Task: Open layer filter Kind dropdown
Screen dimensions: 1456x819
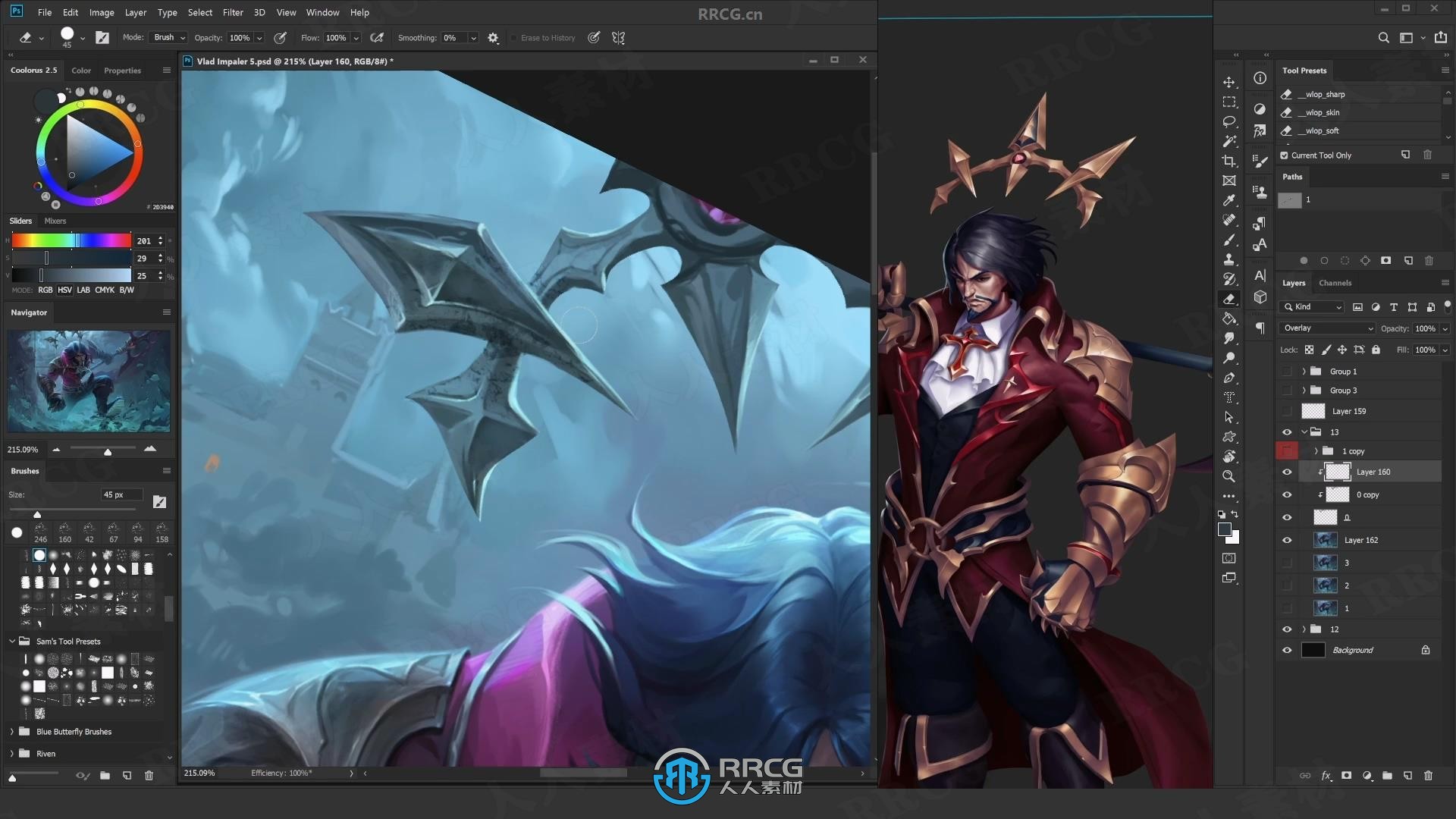Action: pos(1312,307)
